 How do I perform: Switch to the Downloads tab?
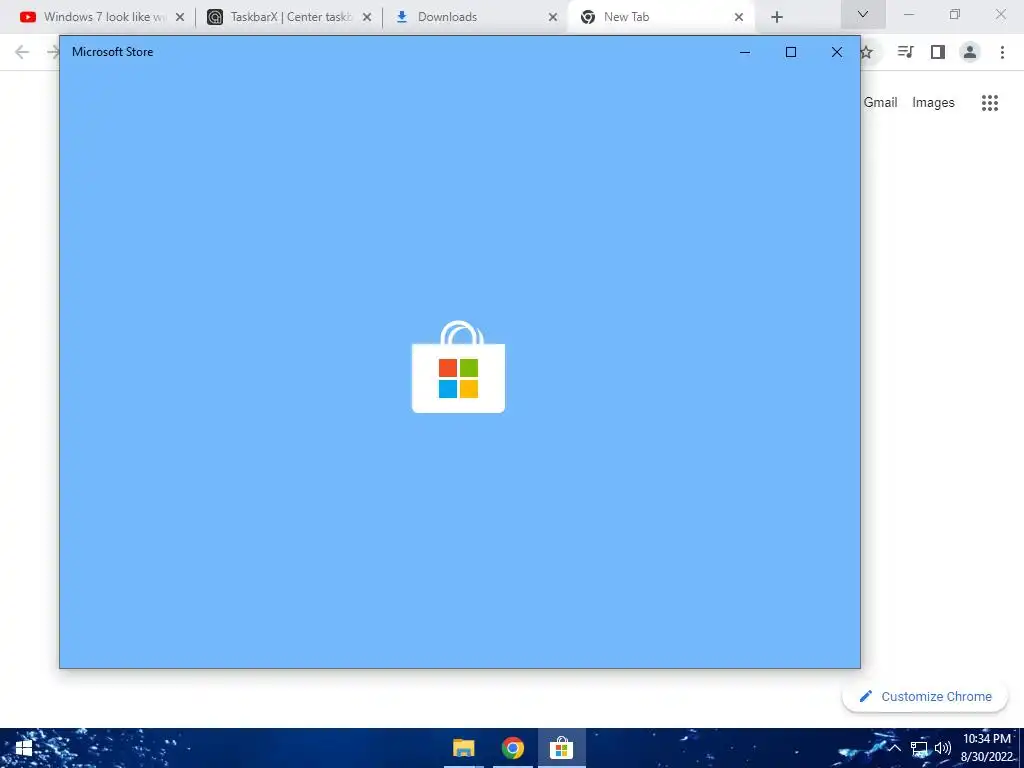[475, 17]
